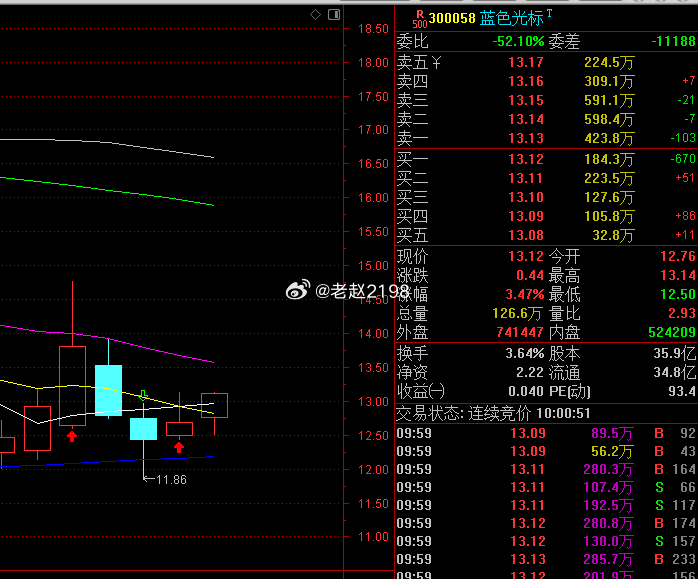Click the 量比 value 2.93
Viewport: 698px width, 579px height.
(x=682, y=313)
